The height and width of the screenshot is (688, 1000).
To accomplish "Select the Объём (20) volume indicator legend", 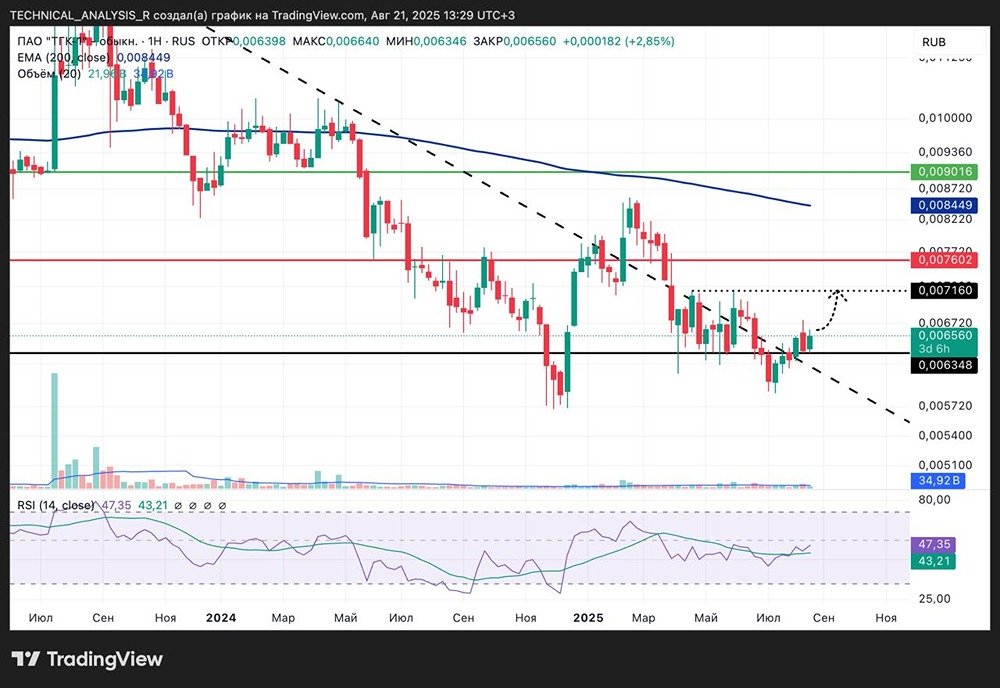I will coord(49,74).
